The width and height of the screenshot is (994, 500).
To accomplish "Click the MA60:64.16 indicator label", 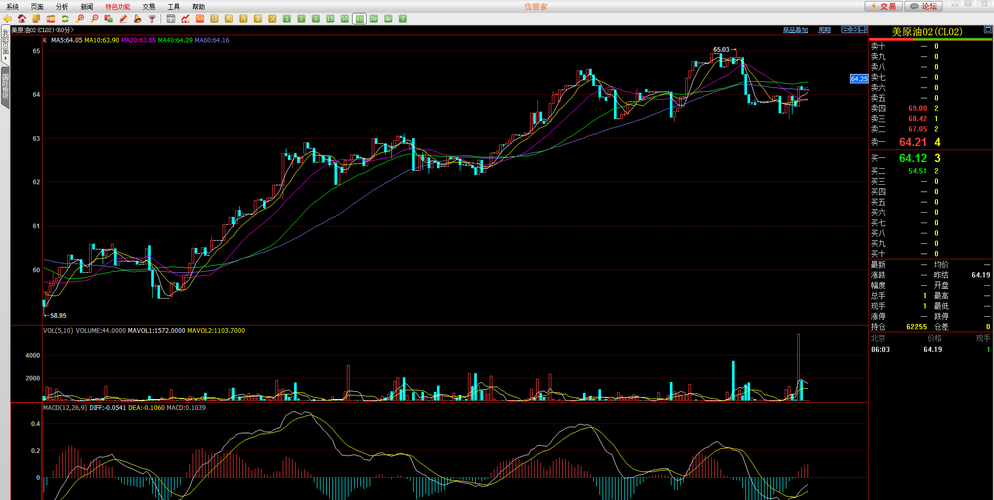I will [212, 40].
